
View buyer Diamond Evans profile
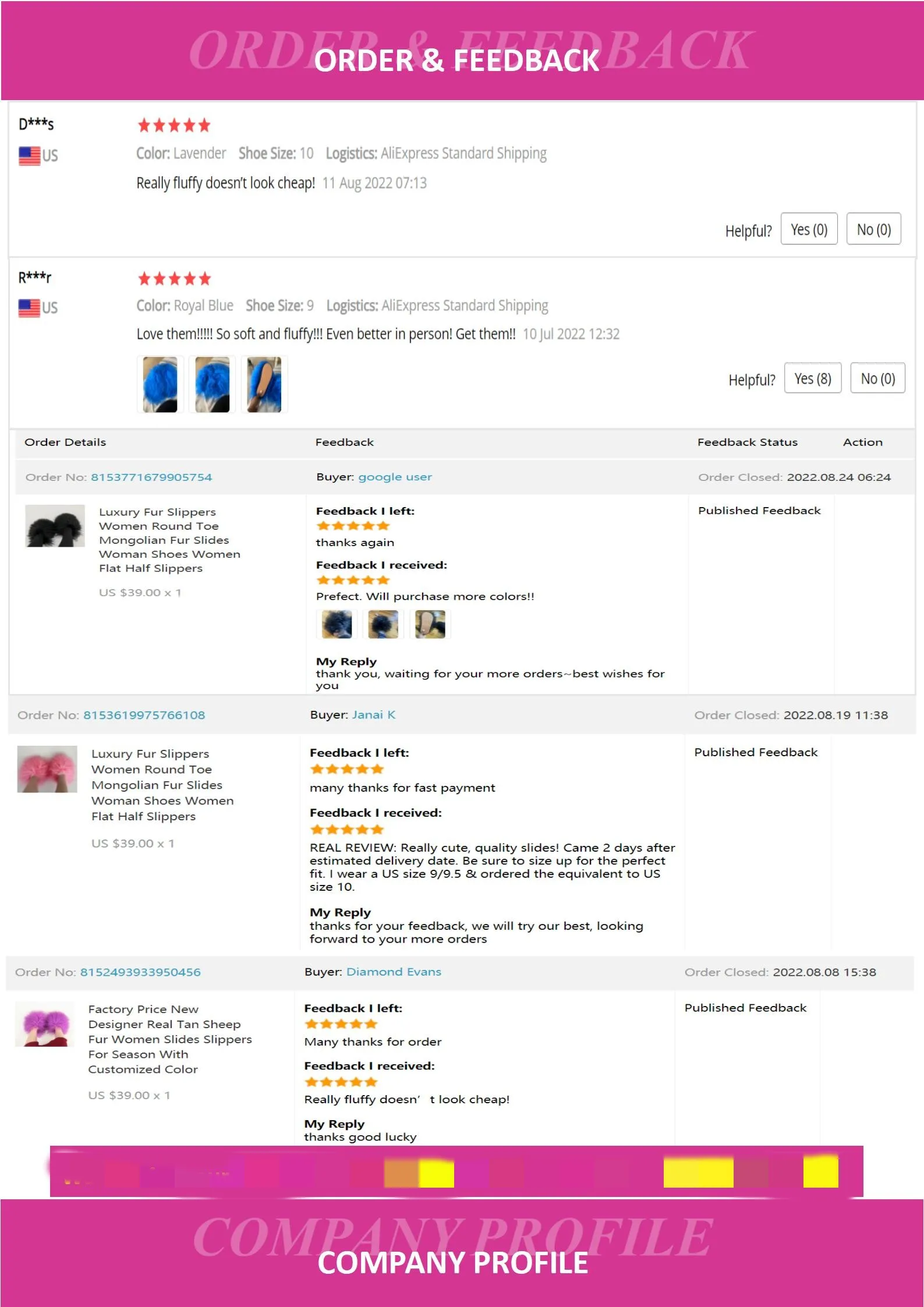point(394,972)
